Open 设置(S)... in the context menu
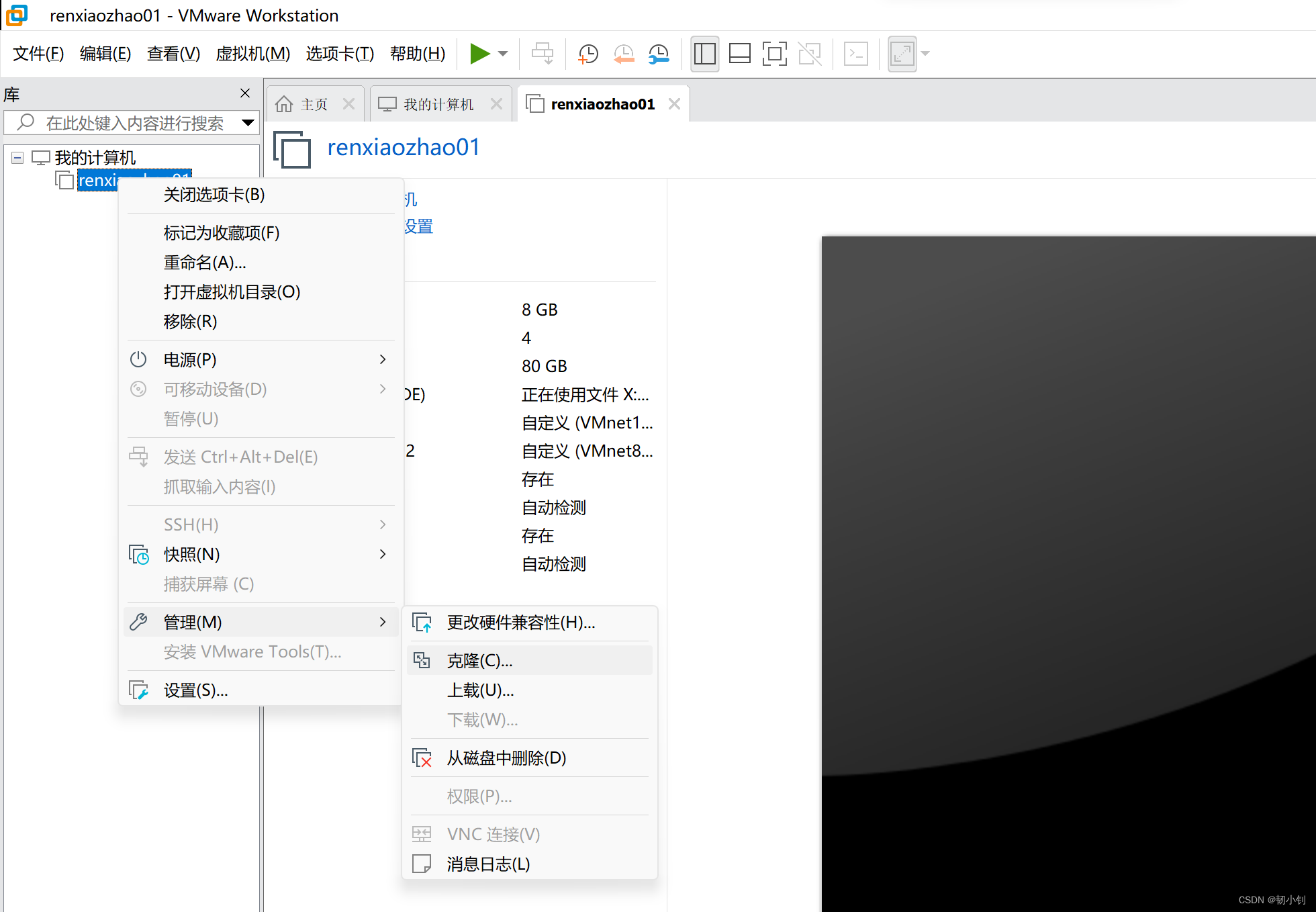This screenshot has height=912, width=1316. click(195, 690)
